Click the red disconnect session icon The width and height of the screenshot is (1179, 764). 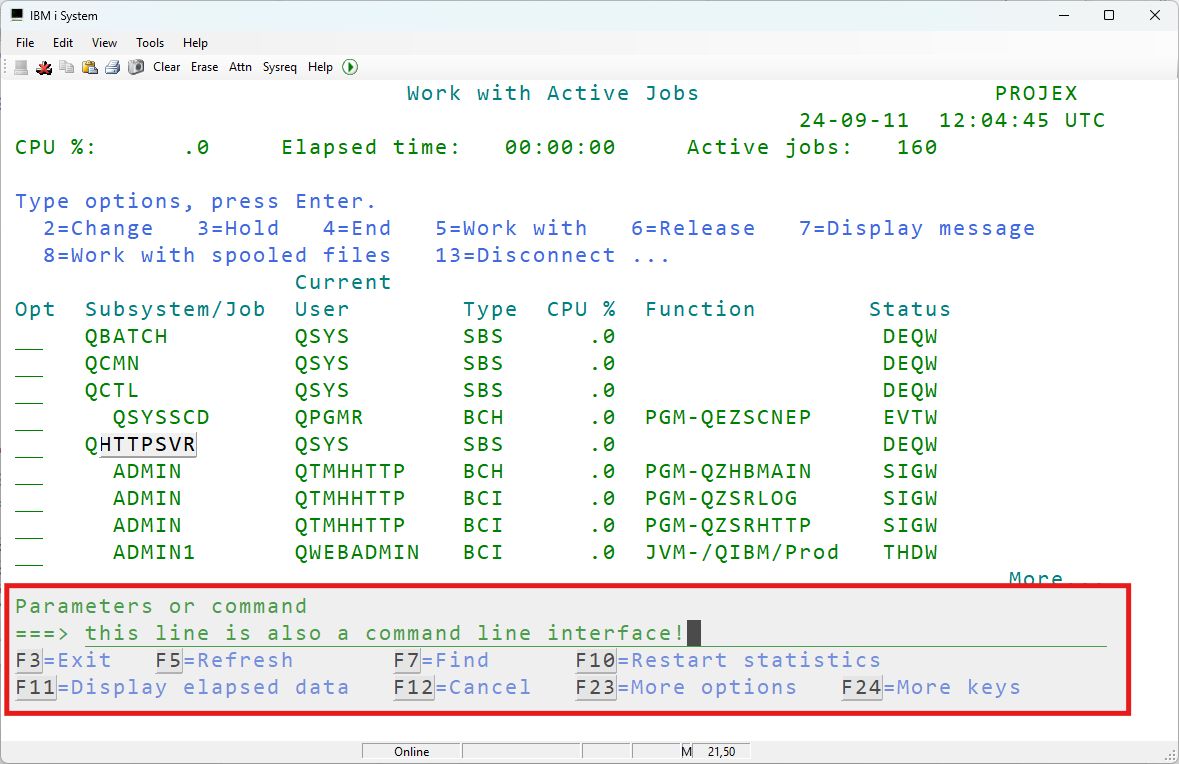point(44,67)
